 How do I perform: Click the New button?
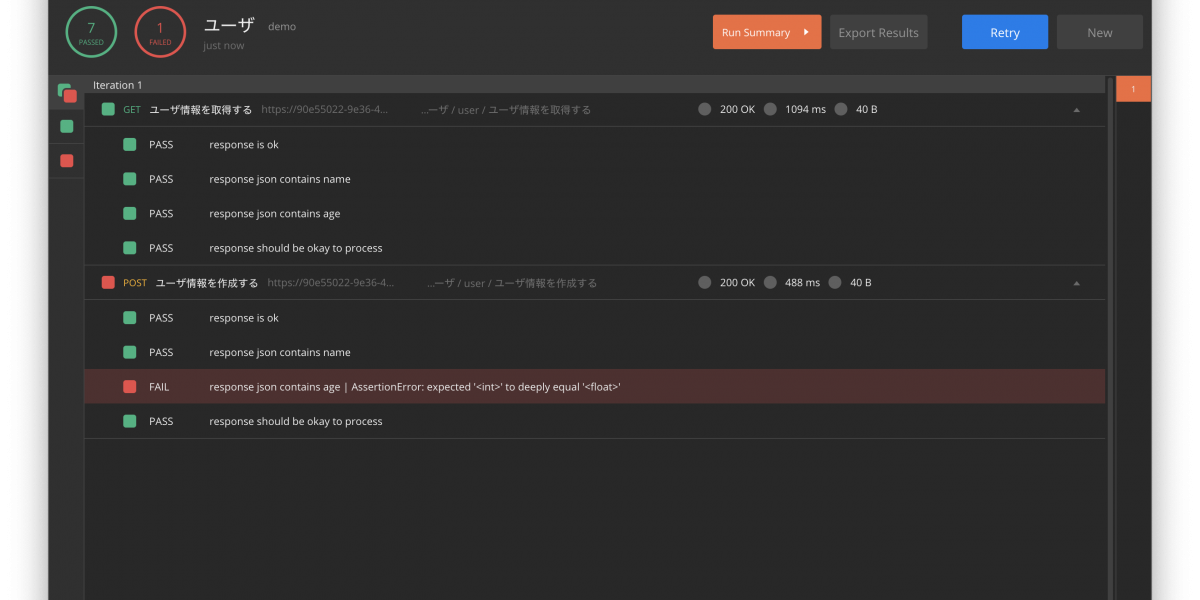pyautogui.click(x=1099, y=32)
